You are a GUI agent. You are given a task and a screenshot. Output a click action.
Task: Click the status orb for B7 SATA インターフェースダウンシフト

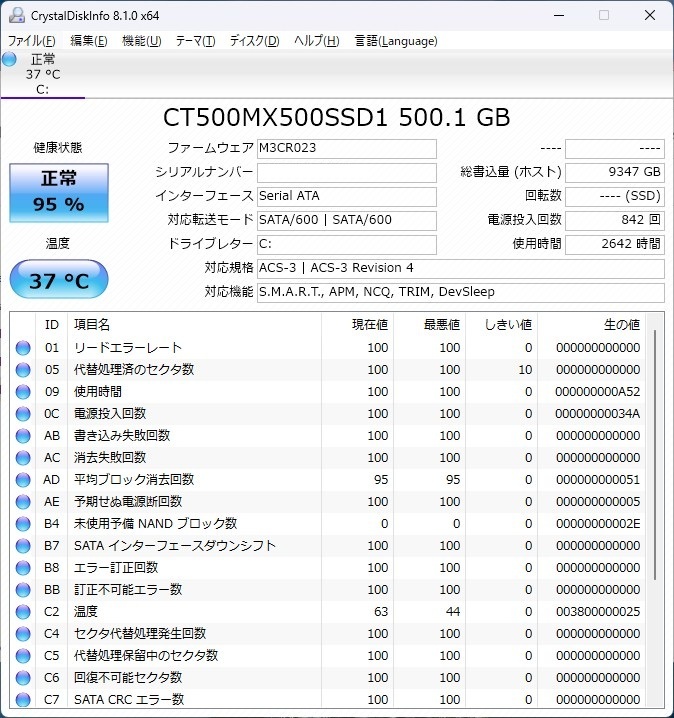pos(23,546)
